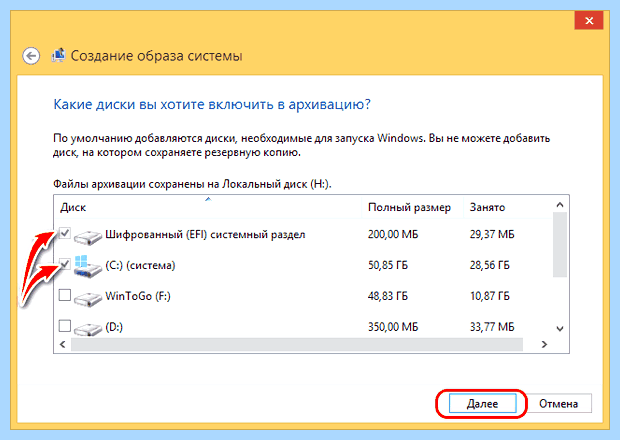620x440 pixels.
Task: Toggle the (C:) (система) checkbox
Action: [x=65, y=264]
